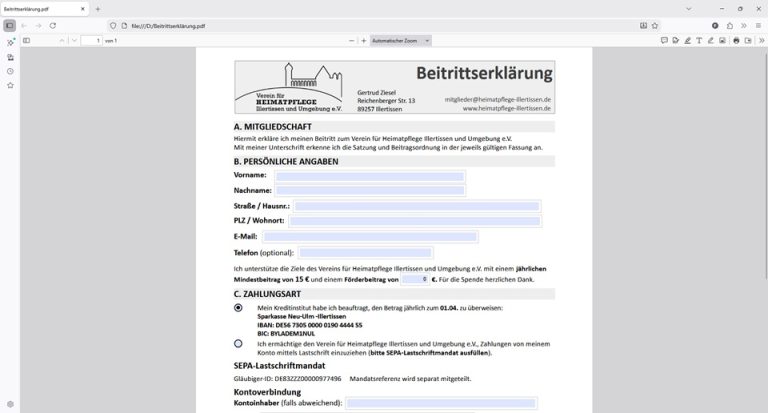Click the PDF print icon
The height and width of the screenshot is (413, 768).
click(736, 41)
